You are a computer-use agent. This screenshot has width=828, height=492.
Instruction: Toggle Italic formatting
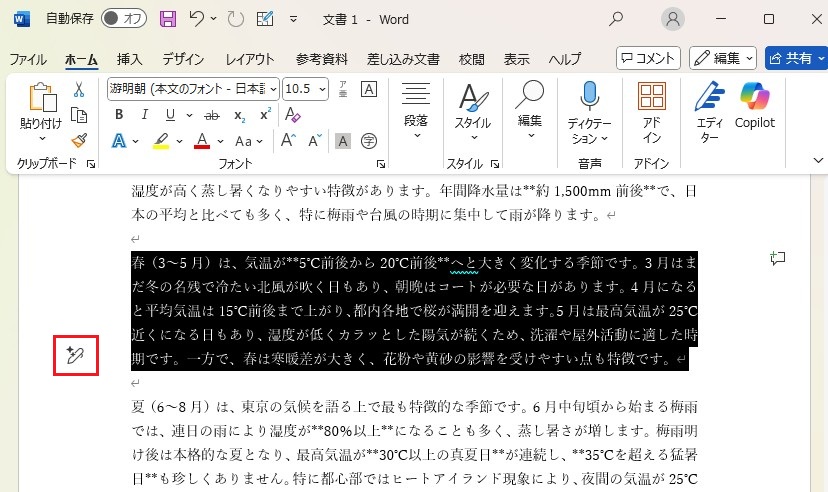click(145, 115)
